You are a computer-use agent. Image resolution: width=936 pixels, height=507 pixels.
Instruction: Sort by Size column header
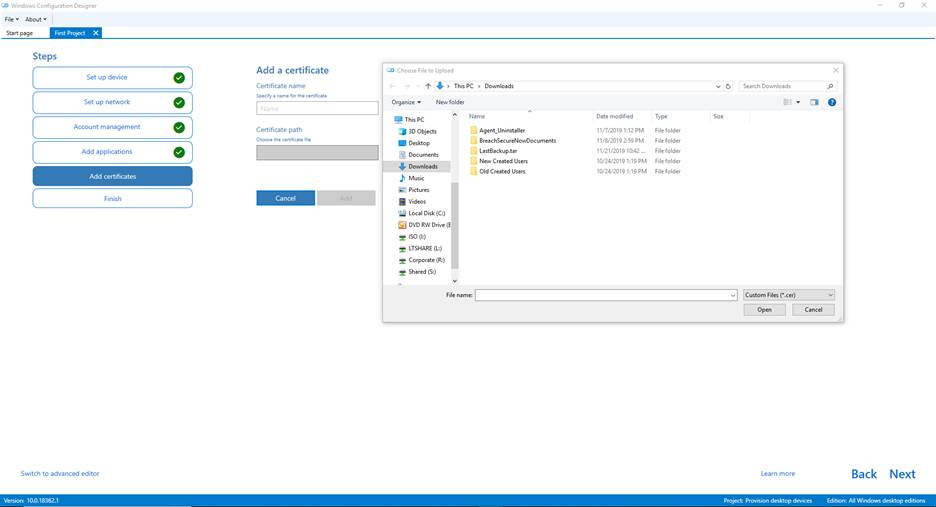(x=718, y=116)
